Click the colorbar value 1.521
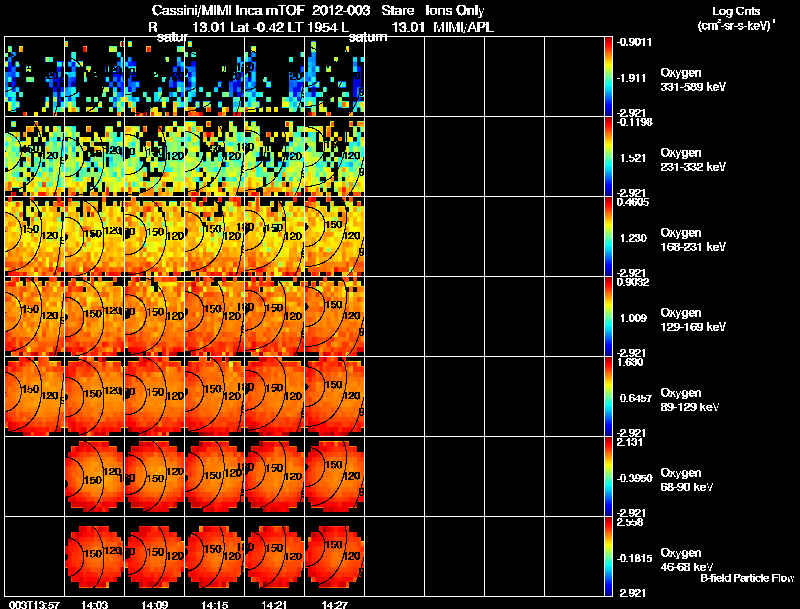The width and height of the screenshot is (800, 609). pos(633,158)
